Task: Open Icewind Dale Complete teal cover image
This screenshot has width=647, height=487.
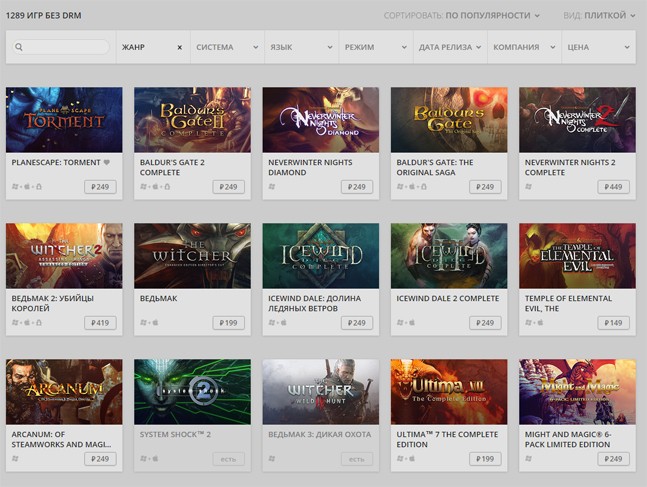Action: [321, 255]
